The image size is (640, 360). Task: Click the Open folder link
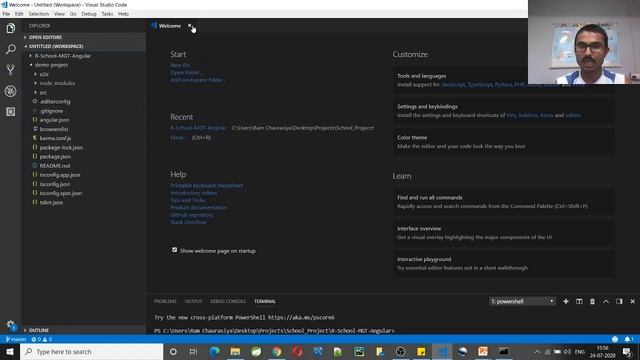coord(186,72)
